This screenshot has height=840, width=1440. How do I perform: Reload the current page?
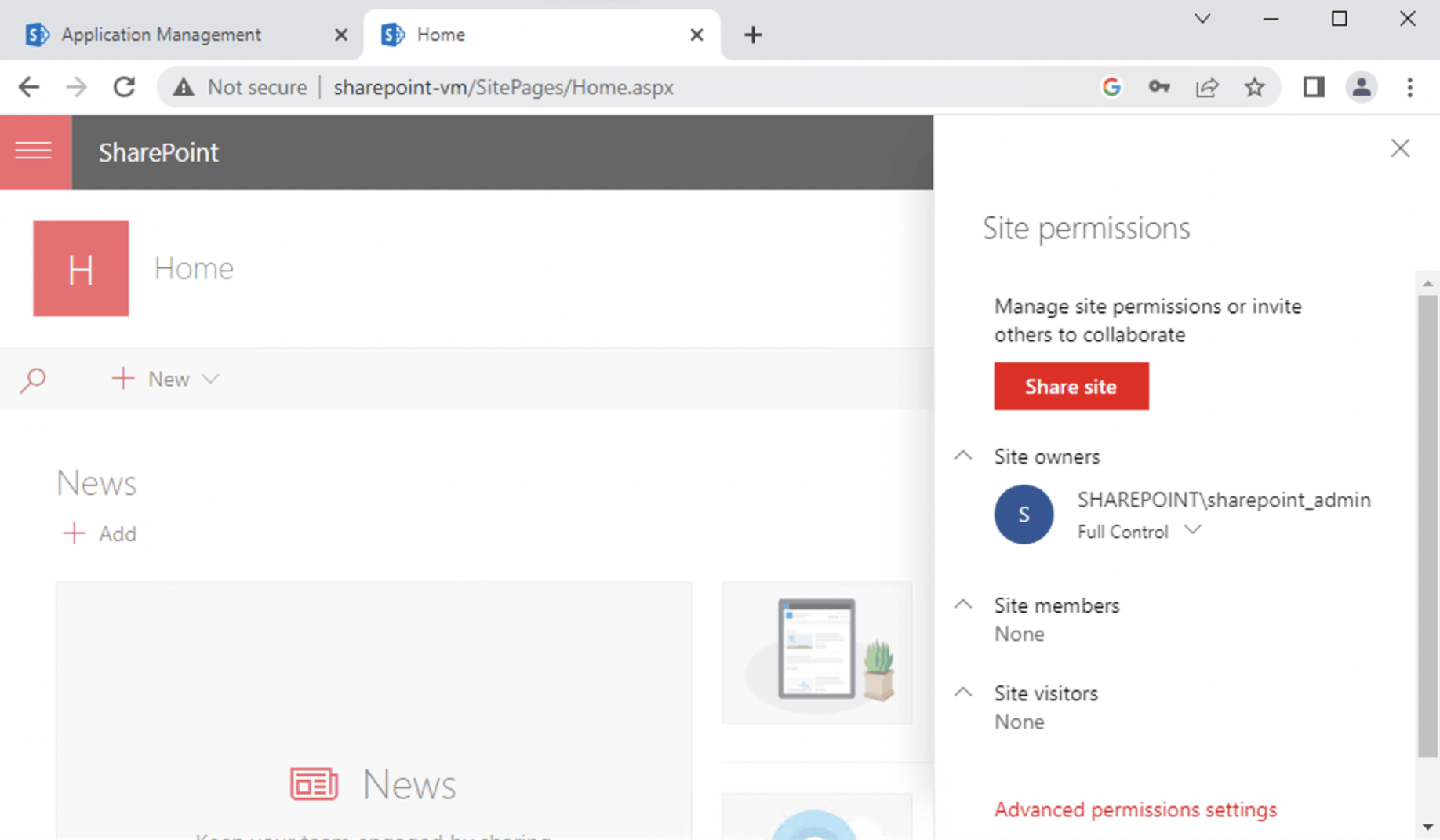[124, 87]
